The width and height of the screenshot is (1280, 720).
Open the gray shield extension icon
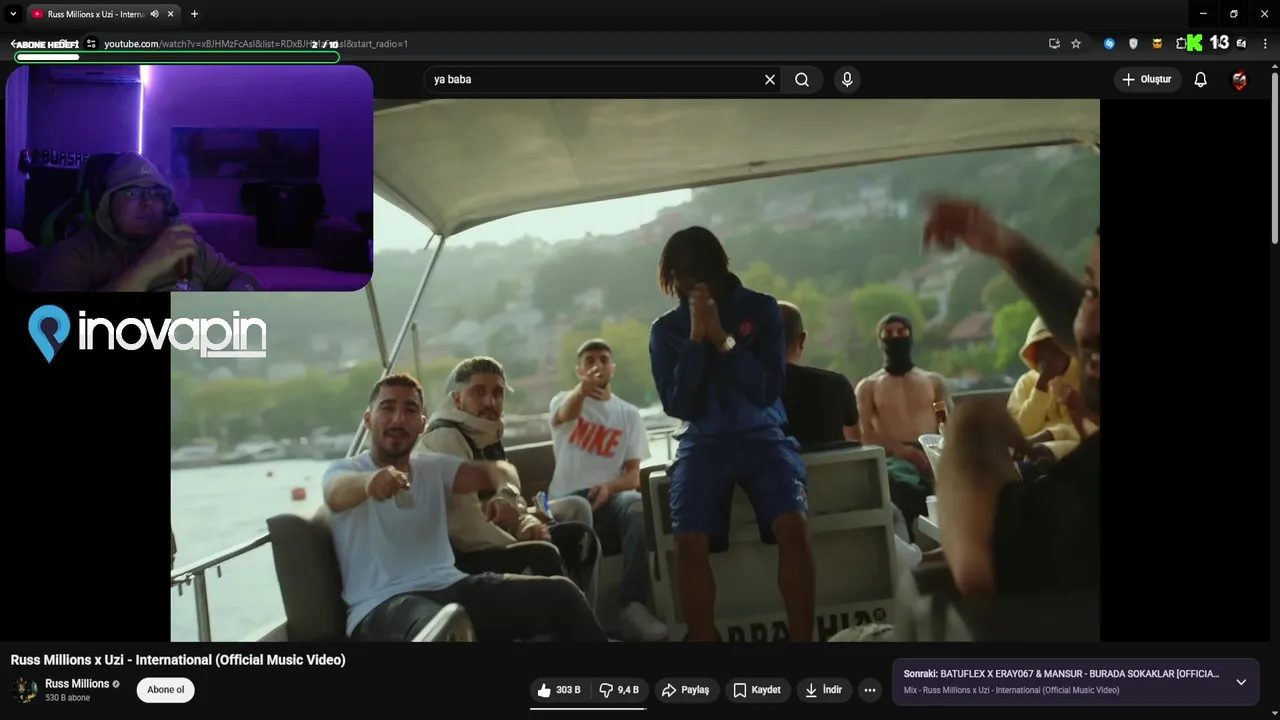1133,44
